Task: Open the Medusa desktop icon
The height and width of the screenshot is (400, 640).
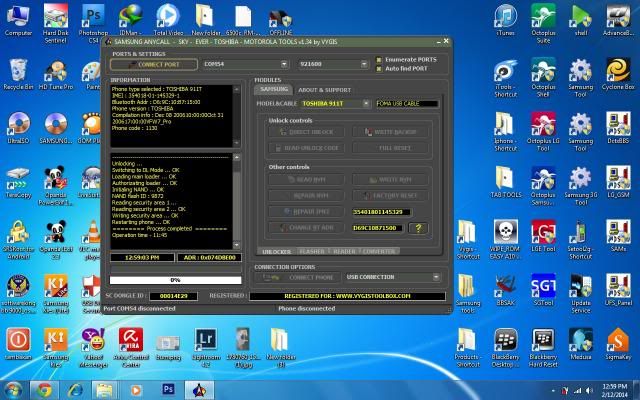Action: click(581, 344)
